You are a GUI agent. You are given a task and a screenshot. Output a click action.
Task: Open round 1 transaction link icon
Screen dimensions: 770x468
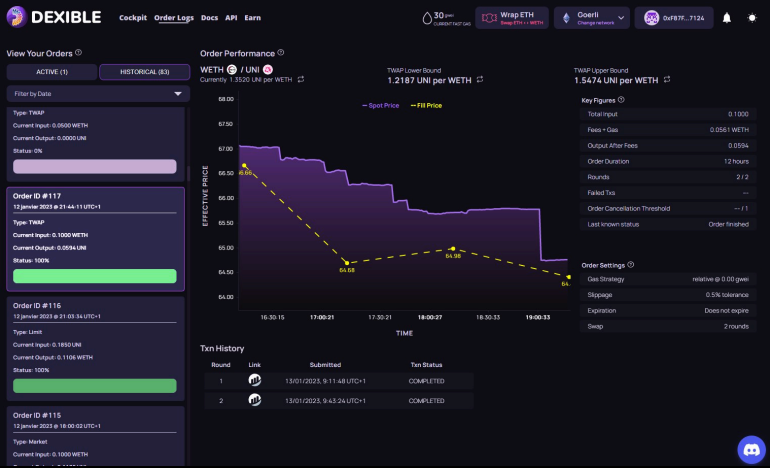(254, 380)
